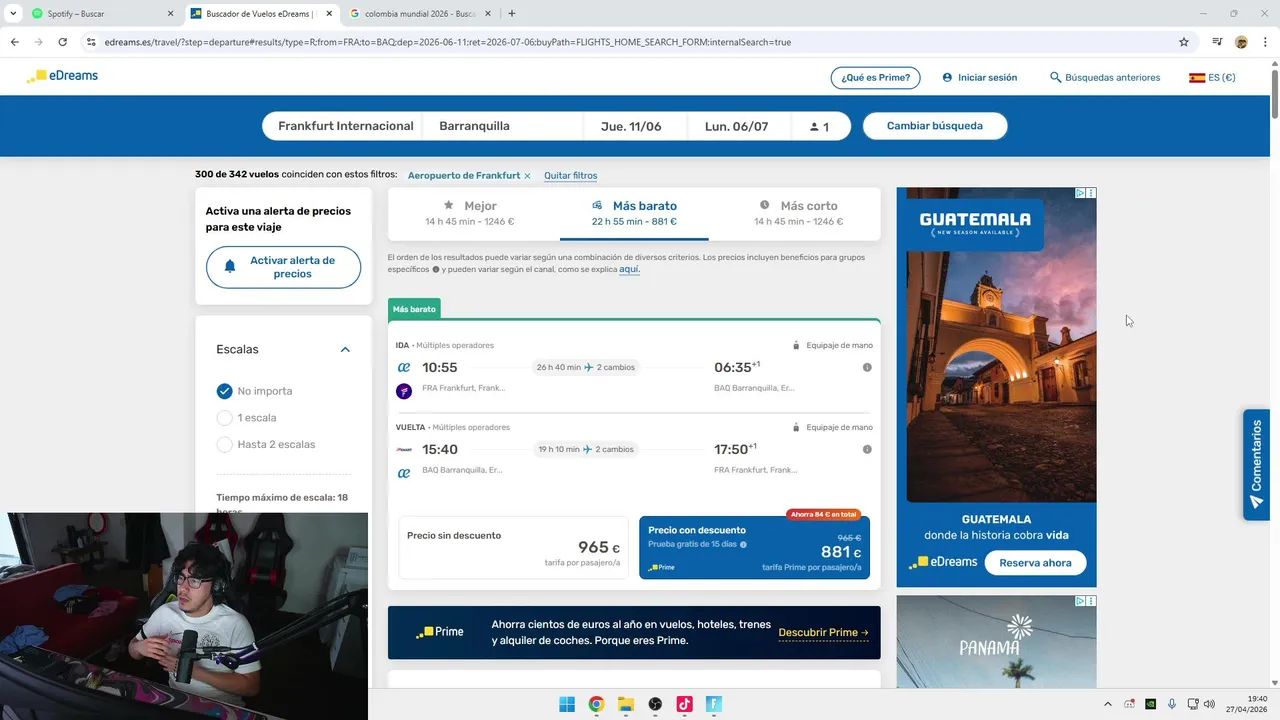Click the eDreams logo in header
The image size is (1280, 720).
point(62,76)
